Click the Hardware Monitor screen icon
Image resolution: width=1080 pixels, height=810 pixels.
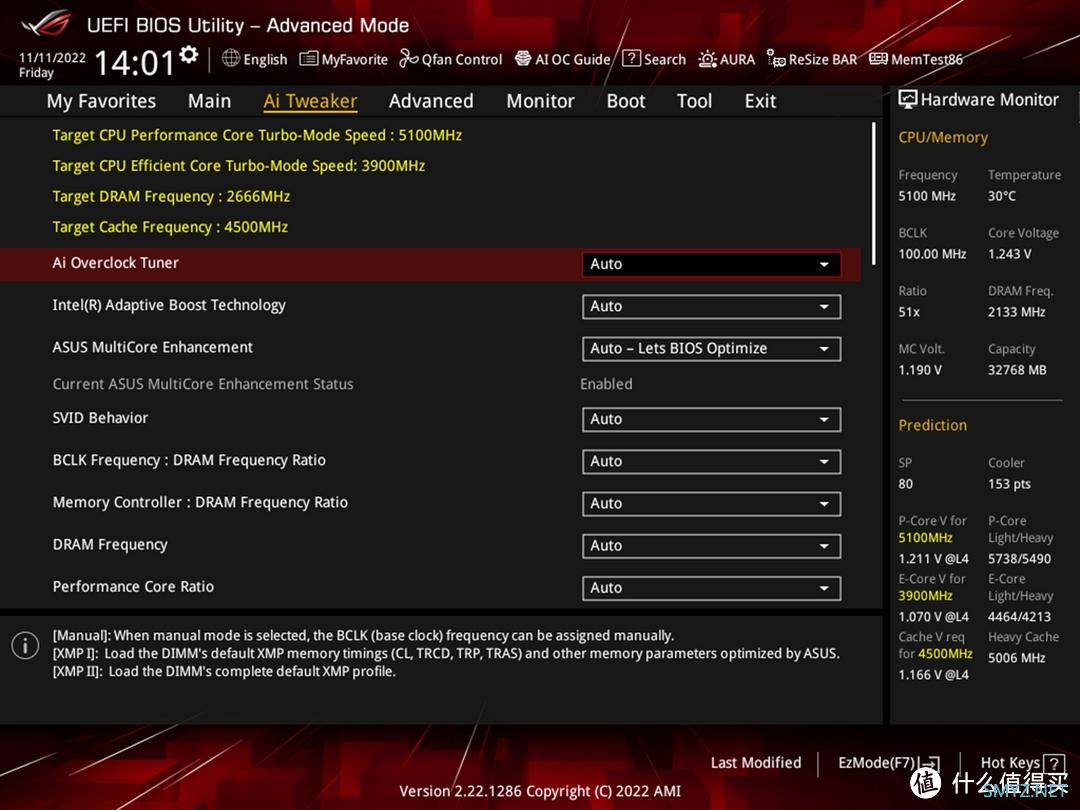coord(908,100)
